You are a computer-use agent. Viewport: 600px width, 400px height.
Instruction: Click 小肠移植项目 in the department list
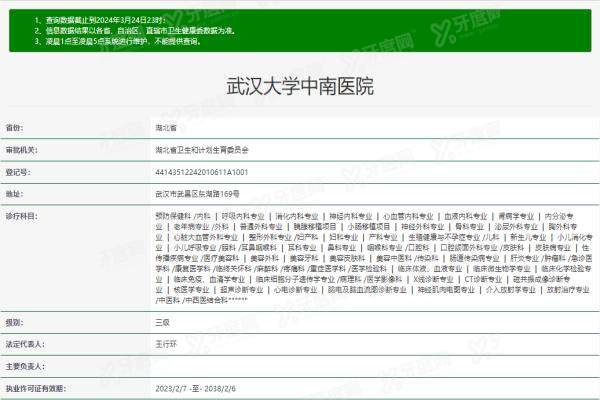[369, 227]
